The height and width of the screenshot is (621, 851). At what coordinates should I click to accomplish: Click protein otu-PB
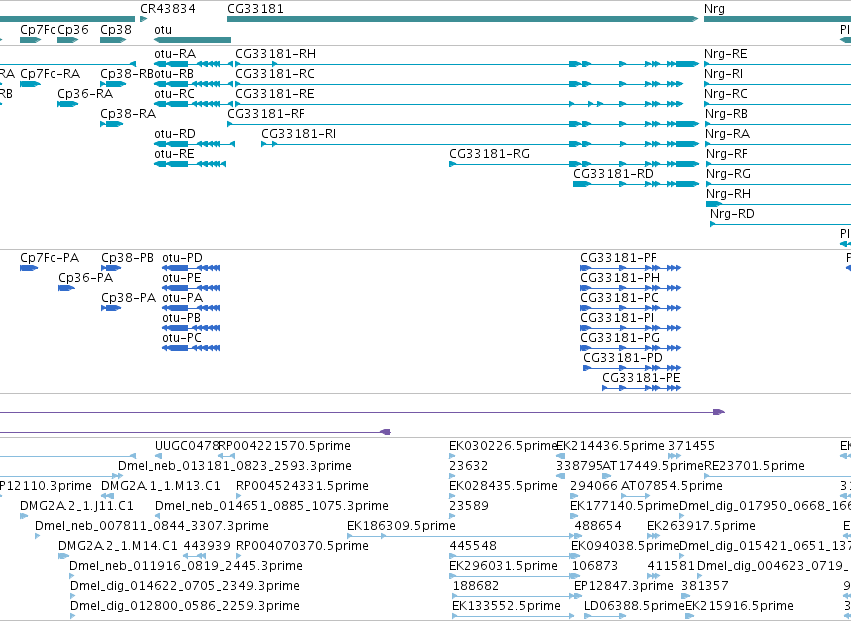click(182, 318)
